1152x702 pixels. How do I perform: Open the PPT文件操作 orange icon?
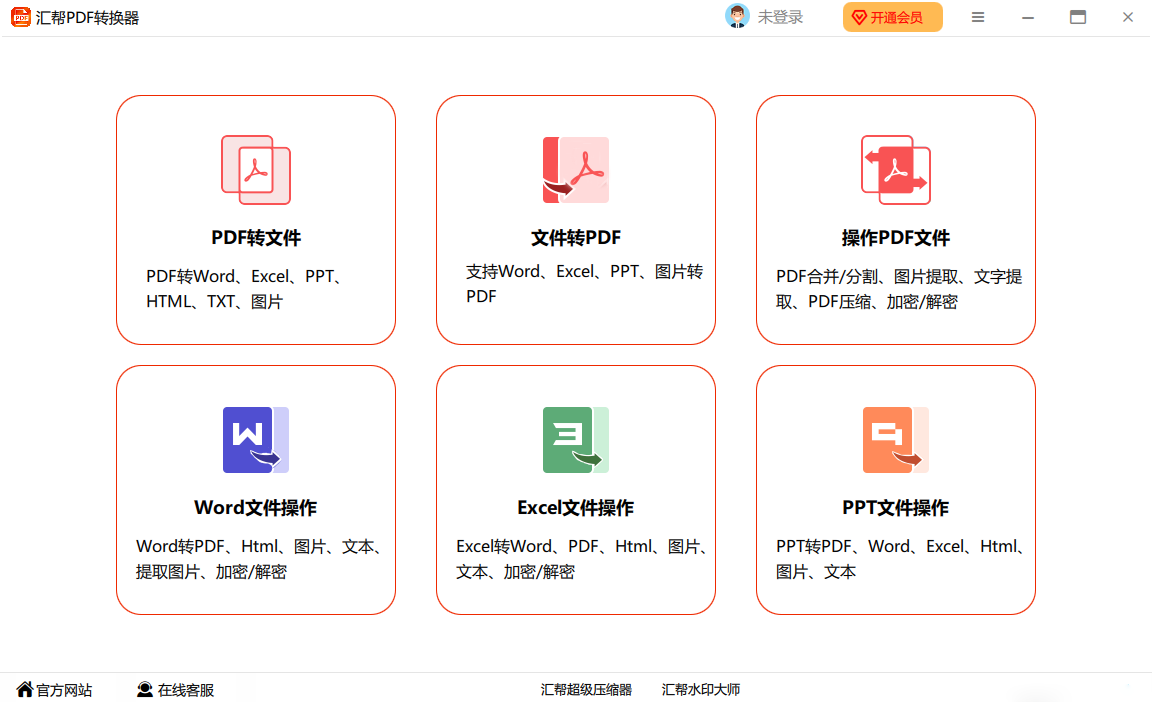point(896,440)
